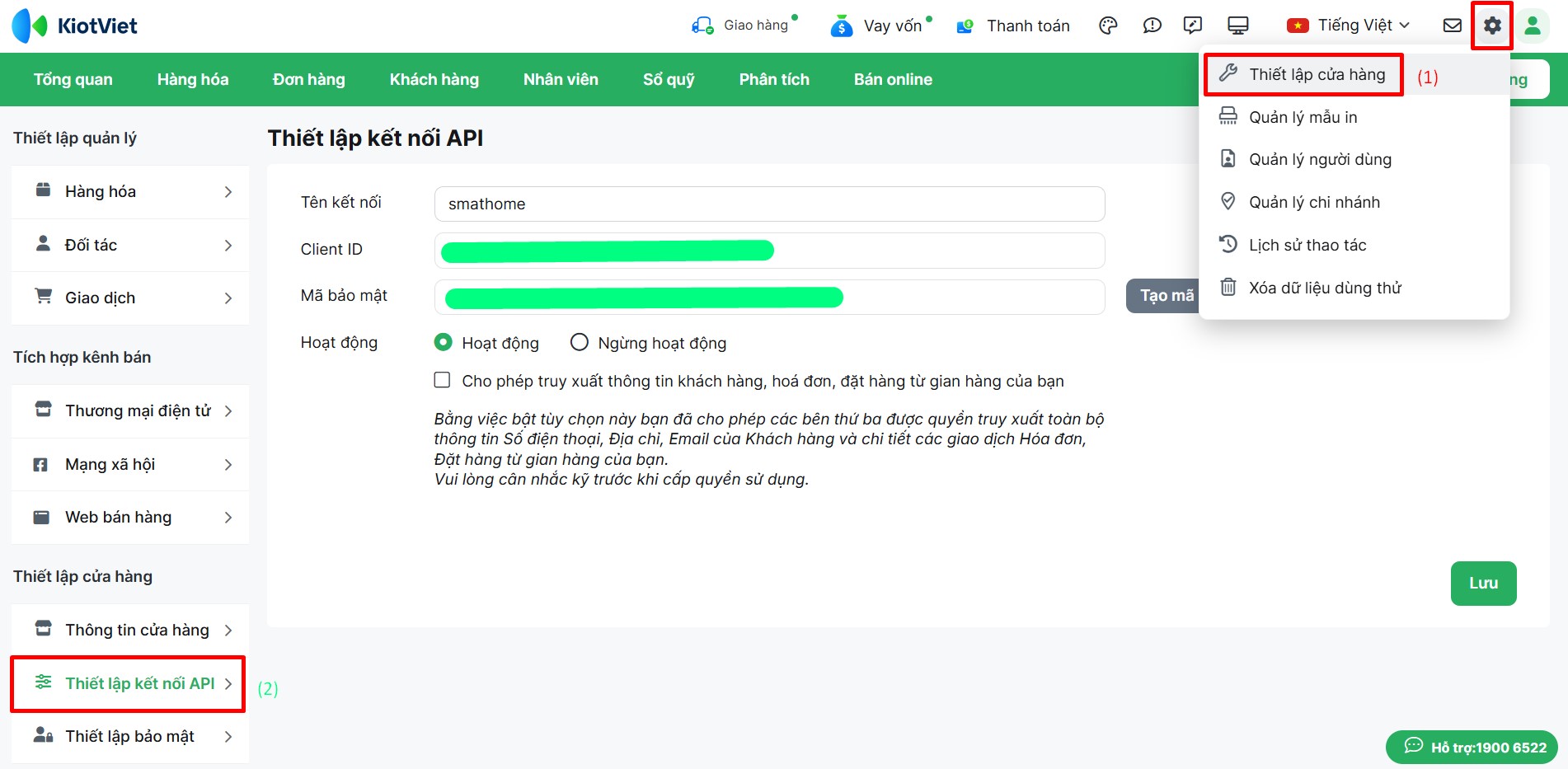Choose Quản lý chi nhánh from menu

click(1313, 202)
